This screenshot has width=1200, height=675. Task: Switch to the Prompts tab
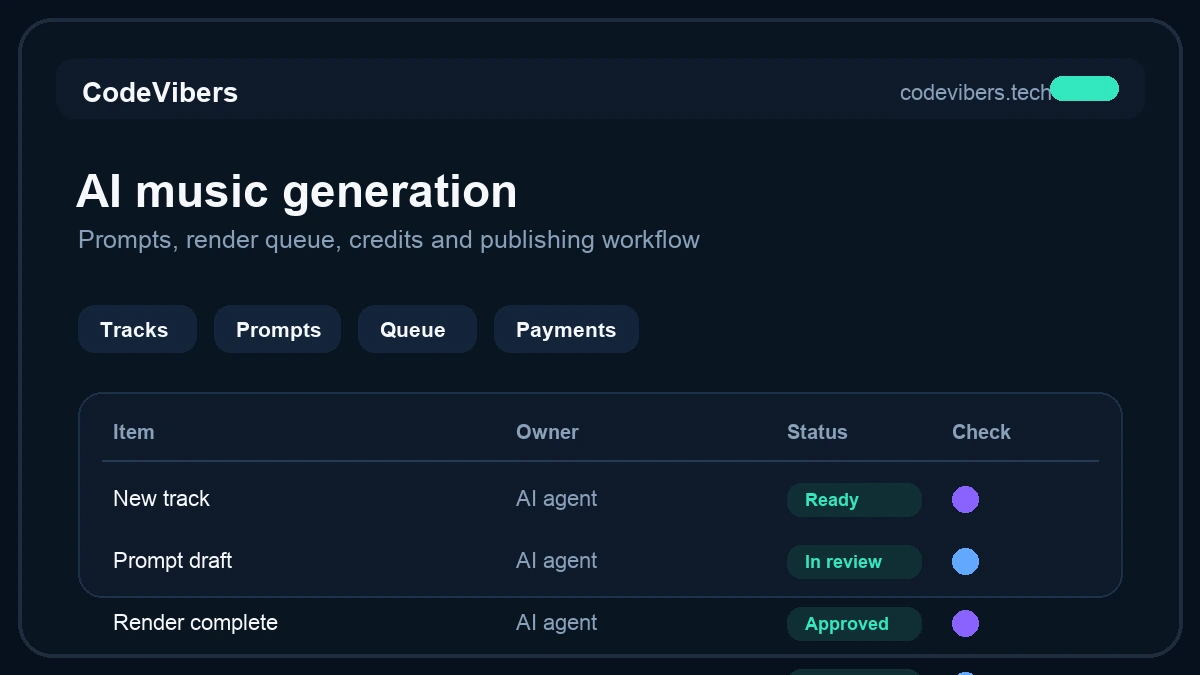pos(277,329)
